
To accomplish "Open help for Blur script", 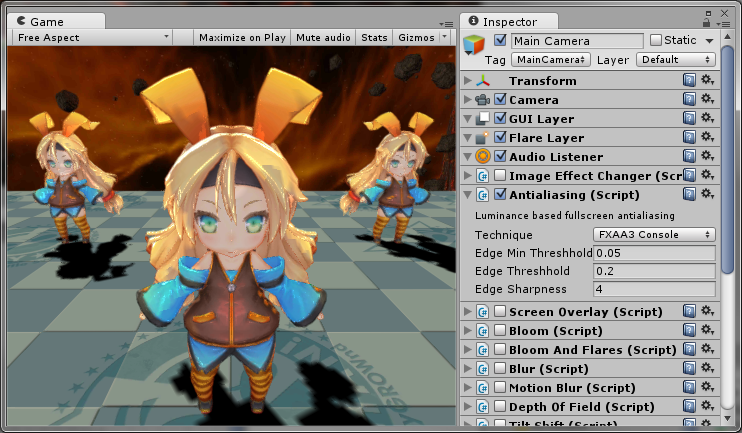I will click(x=689, y=368).
